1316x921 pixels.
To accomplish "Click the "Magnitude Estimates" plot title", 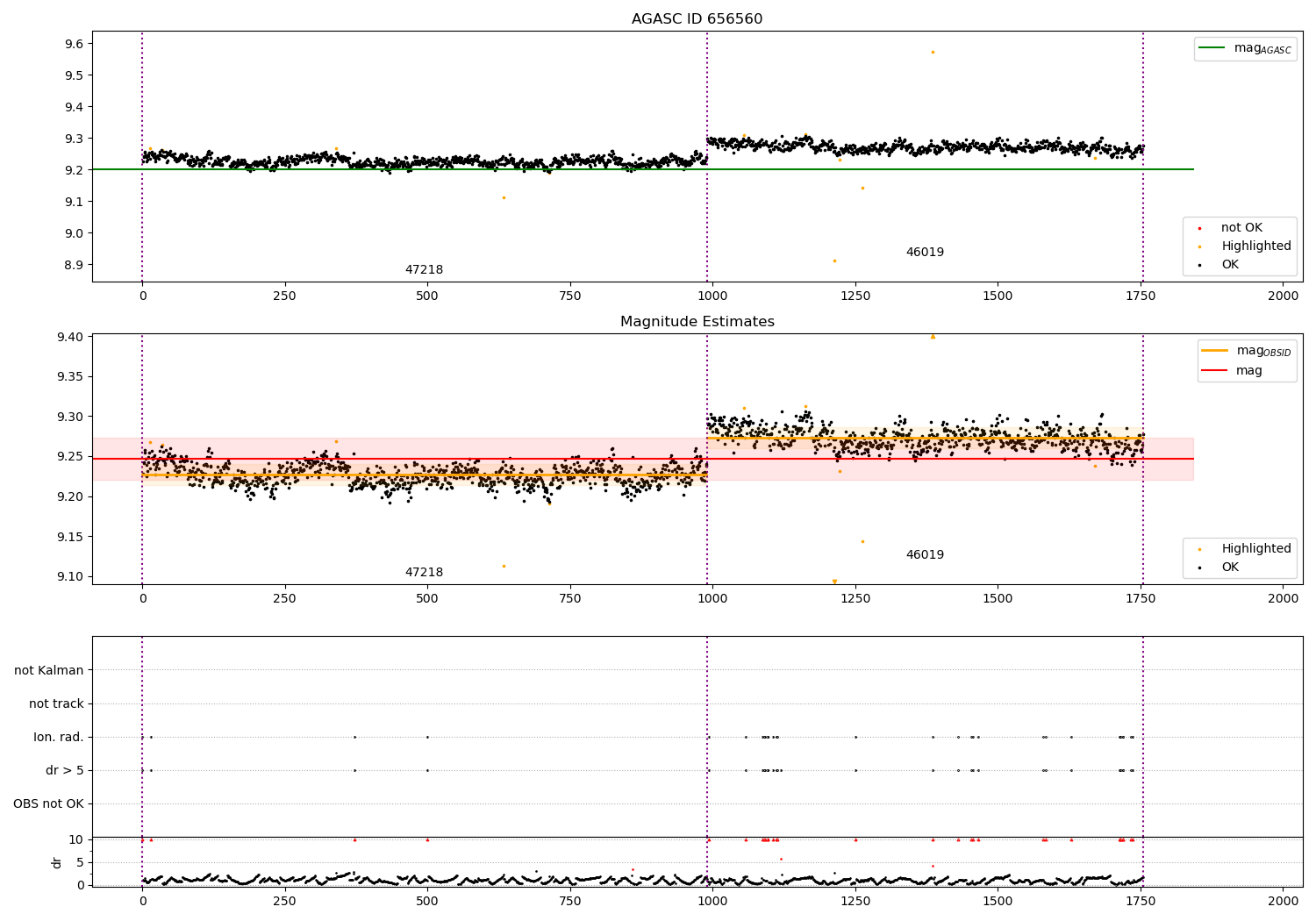I will pos(697,322).
